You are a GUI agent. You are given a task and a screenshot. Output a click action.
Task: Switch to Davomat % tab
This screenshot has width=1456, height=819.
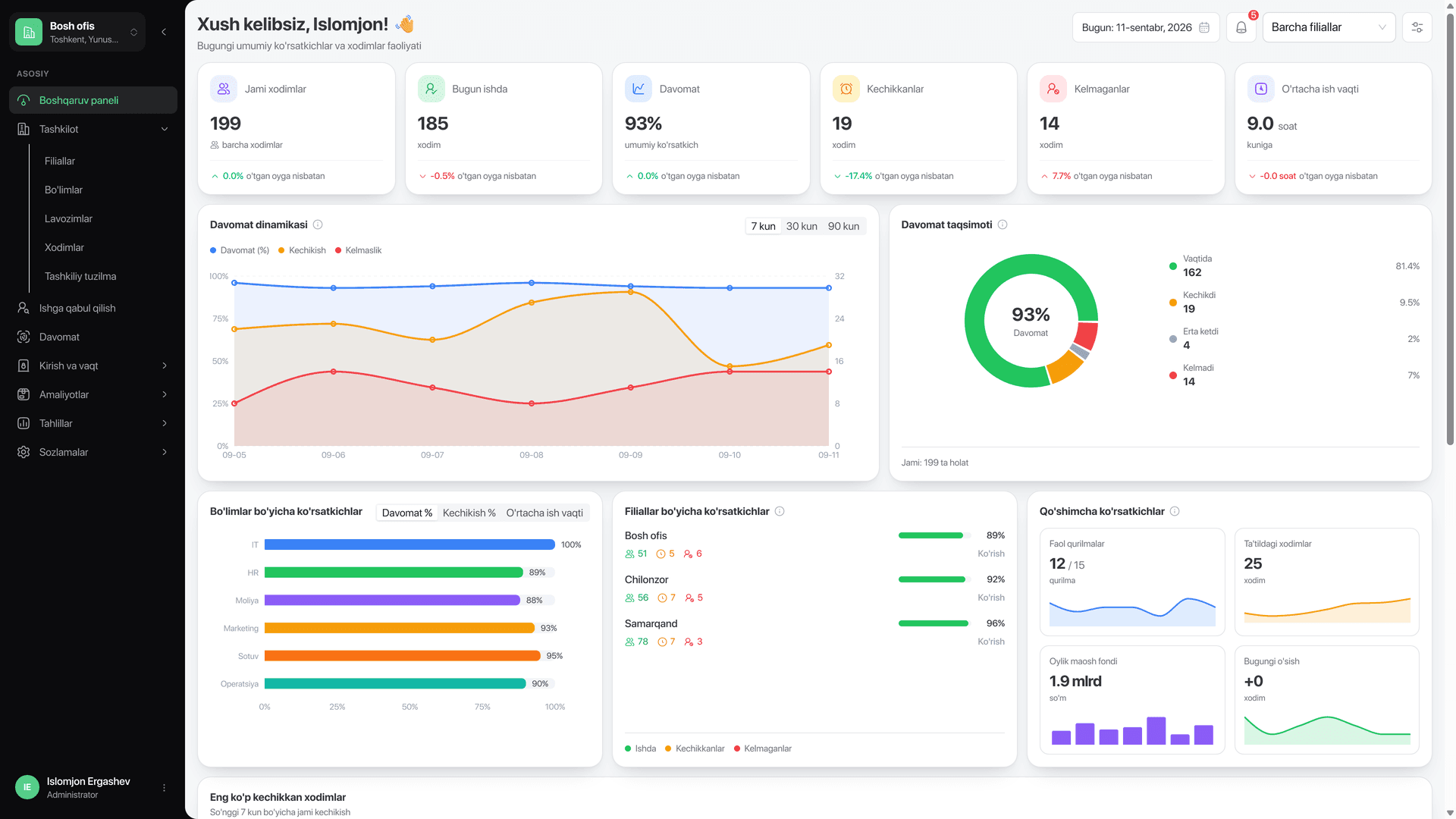[x=407, y=513]
